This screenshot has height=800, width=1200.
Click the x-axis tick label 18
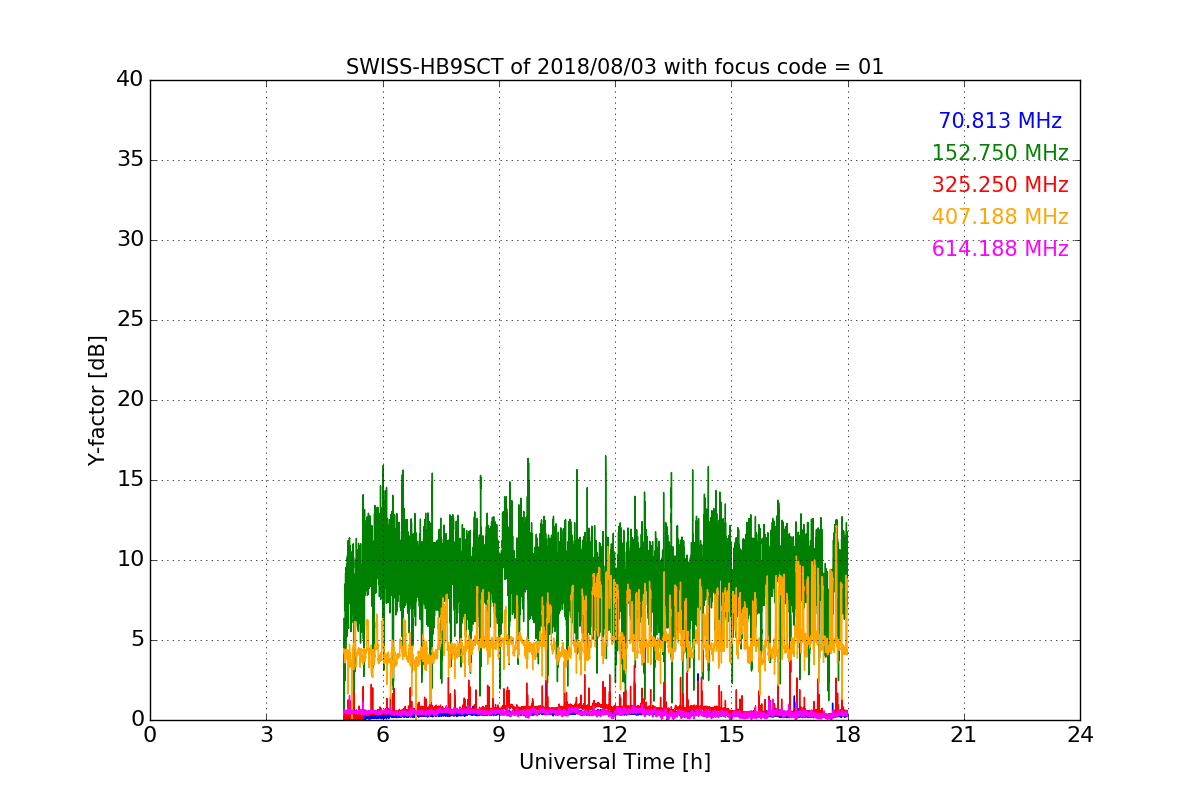[x=848, y=735]
